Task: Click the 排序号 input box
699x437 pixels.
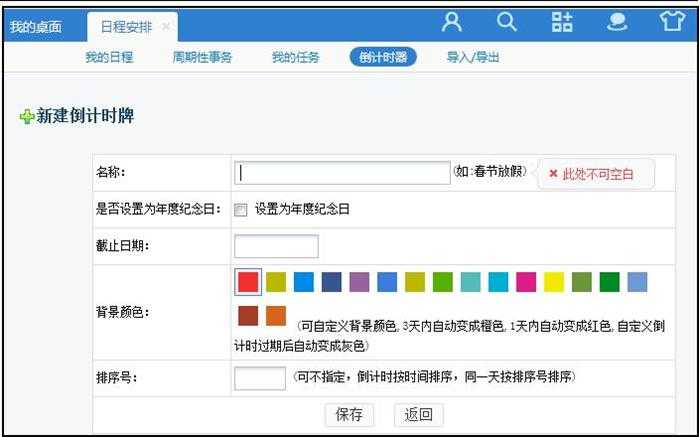Action: (260, 378)
